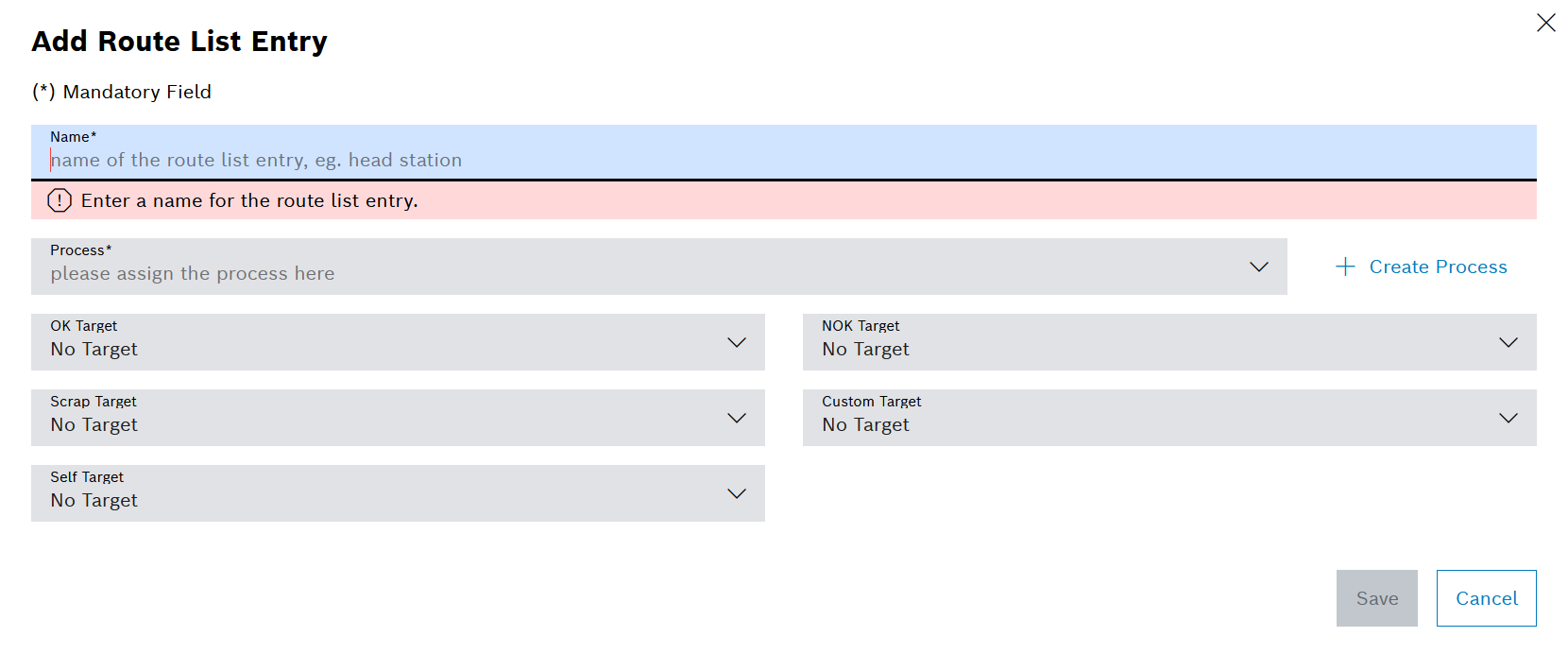Click the chevron icon on the NOK Target field
Image resolution: width=1568 pixels, height=654 pixels.
pyautogui.click(x=1508, y=342)
